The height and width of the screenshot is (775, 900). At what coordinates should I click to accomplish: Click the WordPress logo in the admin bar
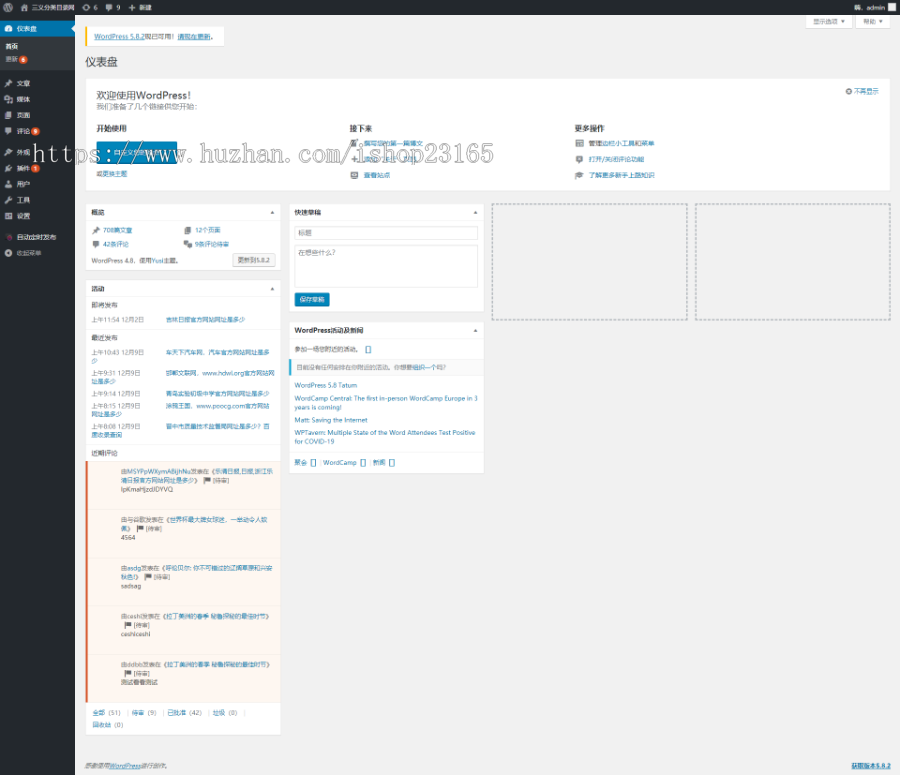tap(8, 7)
